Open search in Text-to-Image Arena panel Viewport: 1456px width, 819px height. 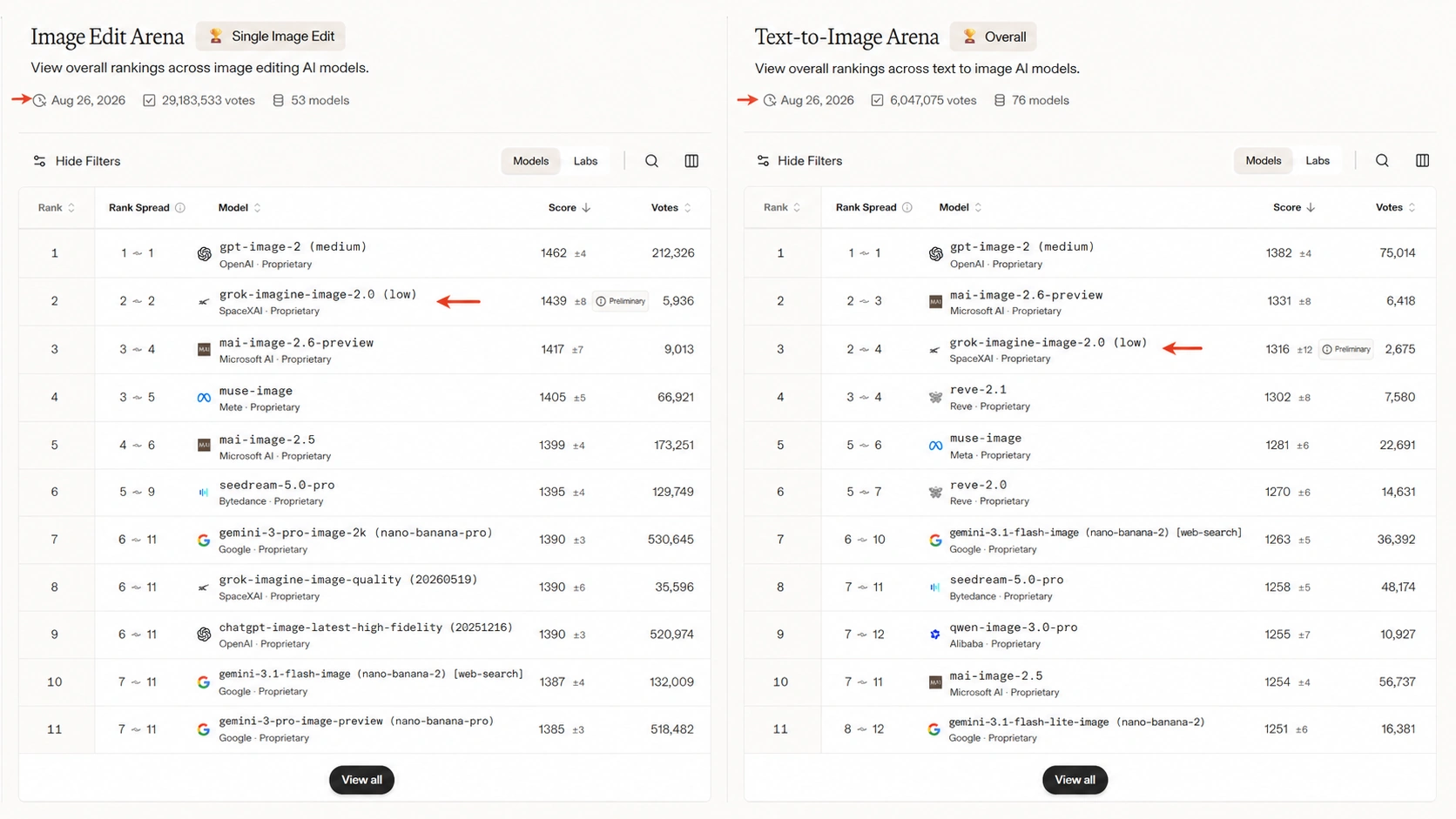tap(1382, 160)
